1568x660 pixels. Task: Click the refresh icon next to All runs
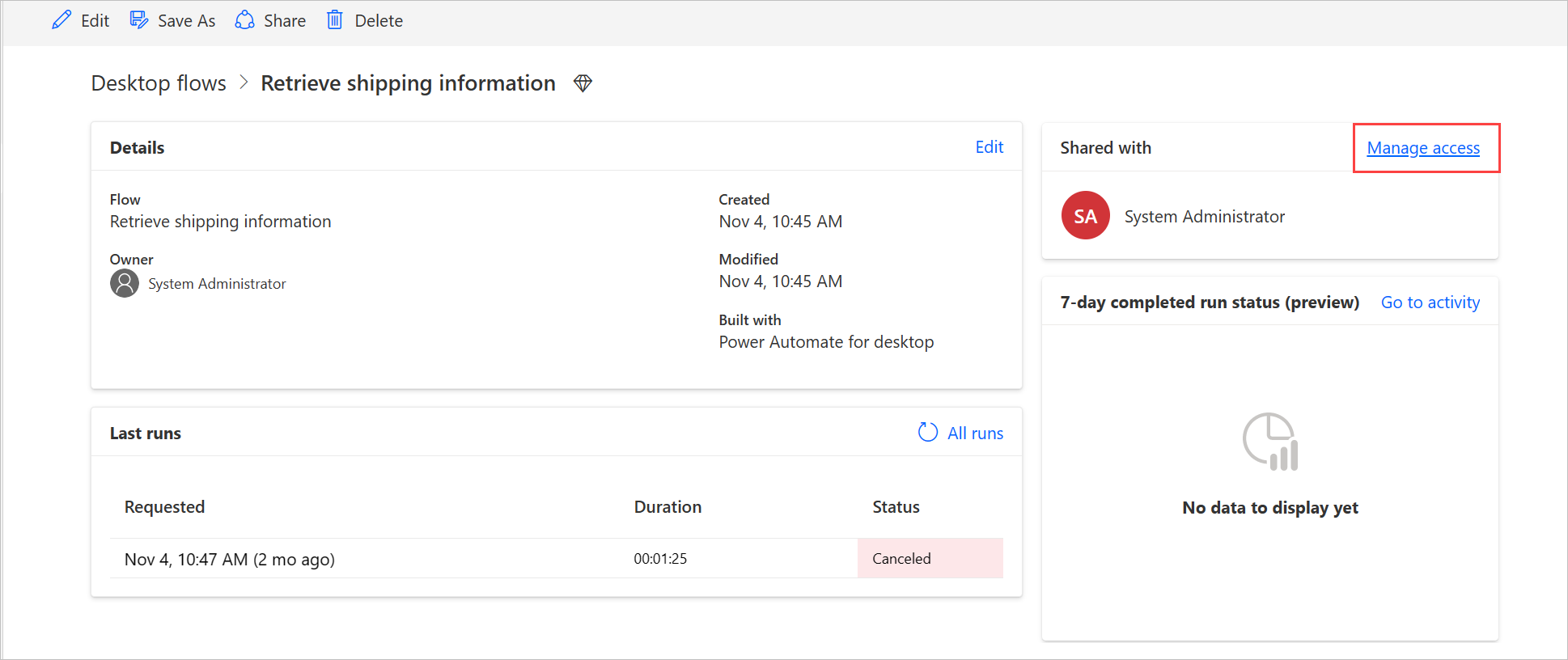928,433
